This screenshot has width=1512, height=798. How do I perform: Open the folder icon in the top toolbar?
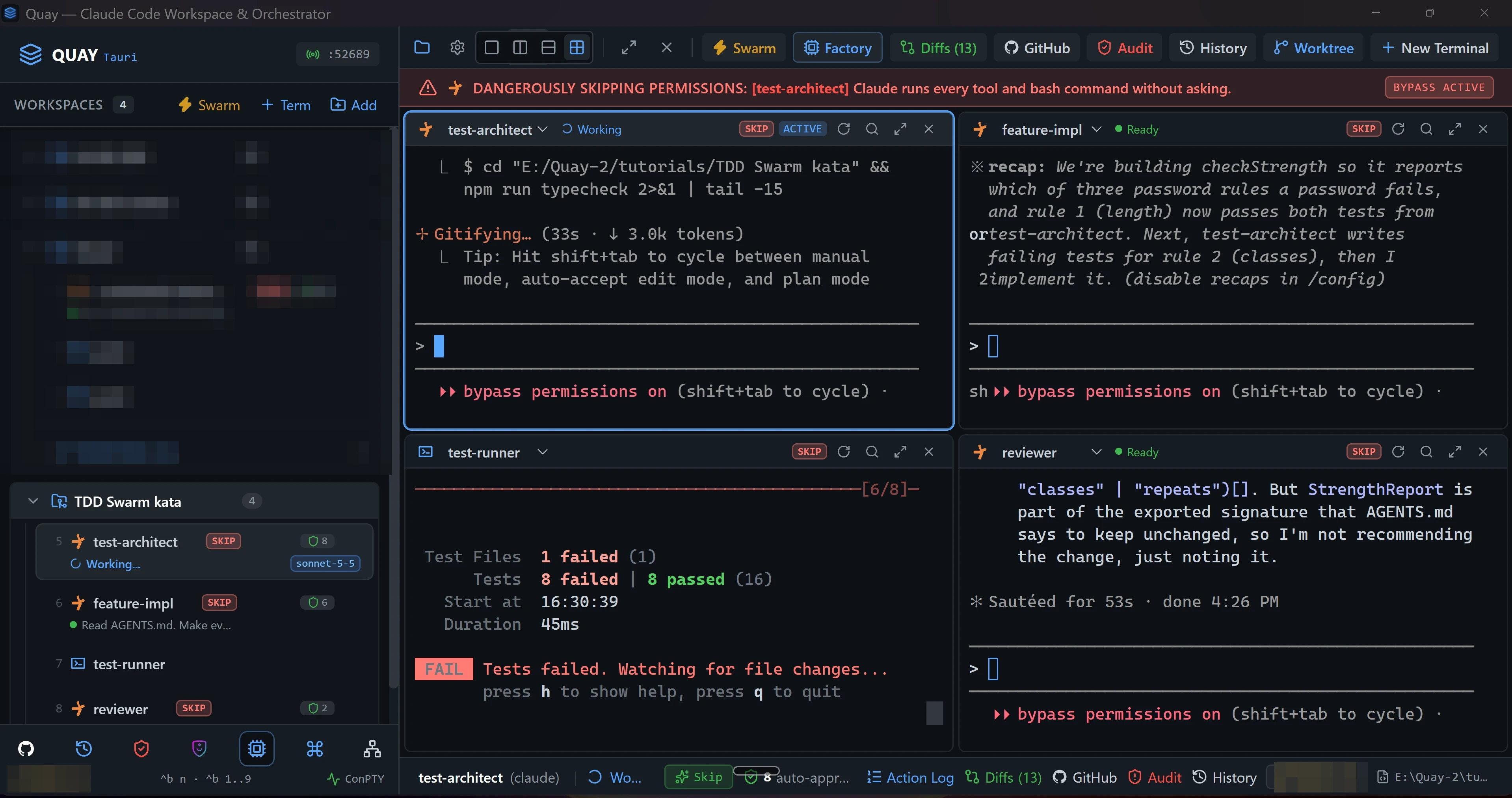click(x=422, y=48)
